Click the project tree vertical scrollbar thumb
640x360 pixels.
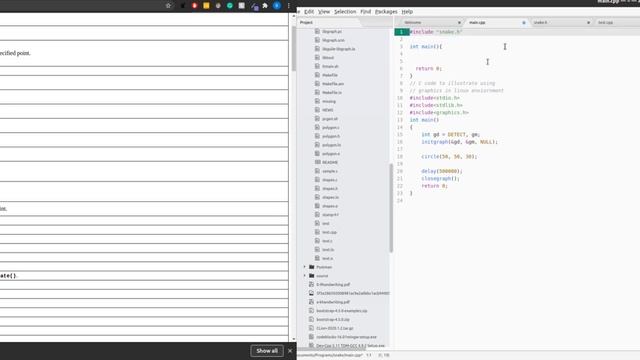click(x=391, y=207)
